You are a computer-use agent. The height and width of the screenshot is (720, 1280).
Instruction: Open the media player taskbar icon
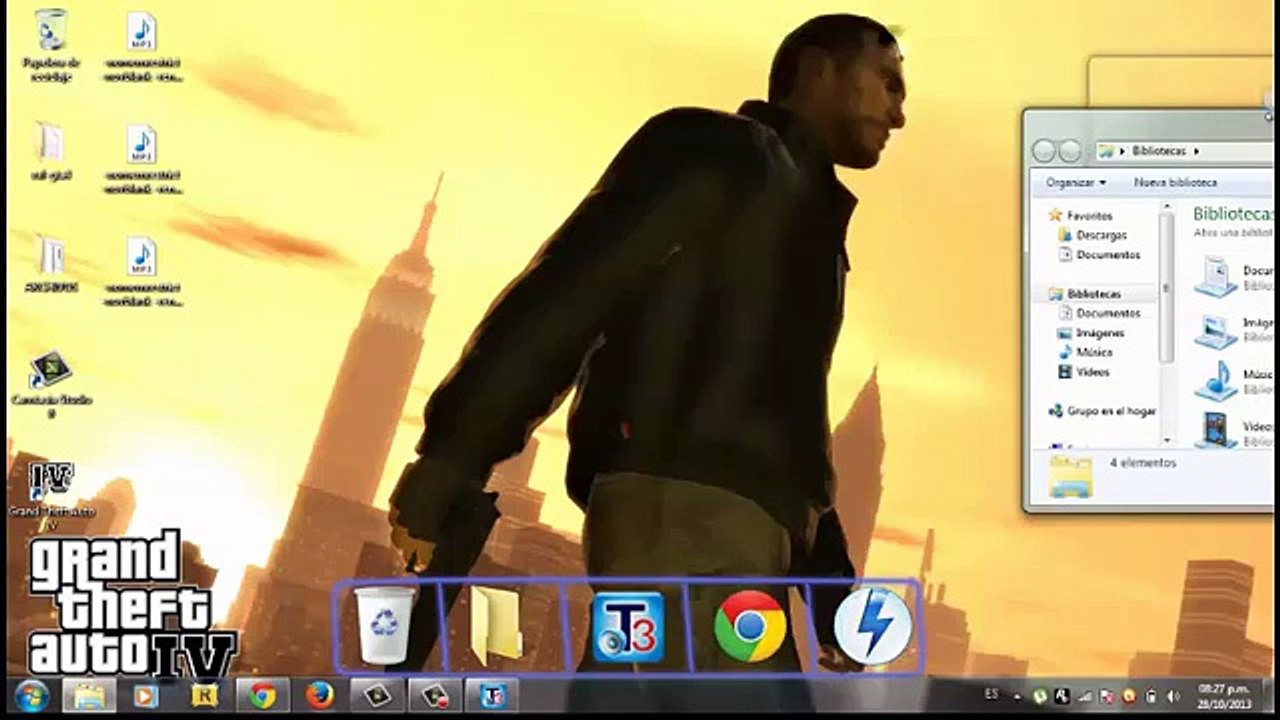tap(146, 695)
